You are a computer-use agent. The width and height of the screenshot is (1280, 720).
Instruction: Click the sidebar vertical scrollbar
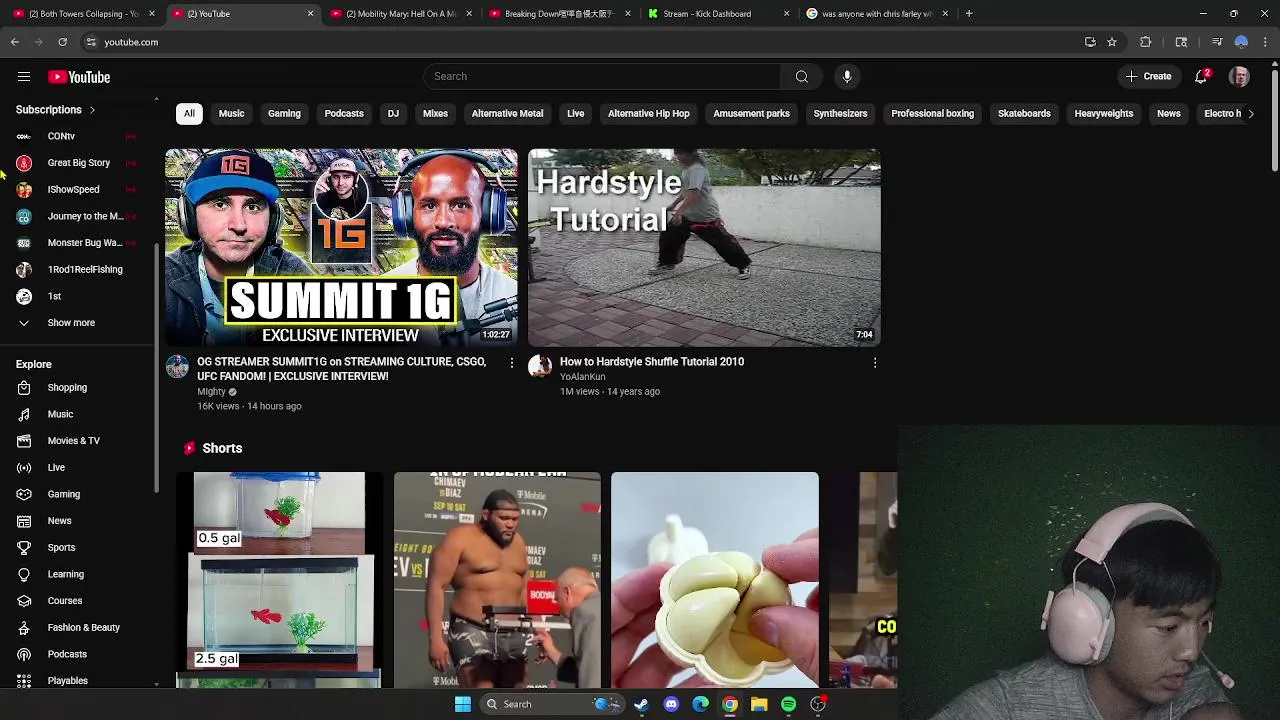click(x=156, y=367)
